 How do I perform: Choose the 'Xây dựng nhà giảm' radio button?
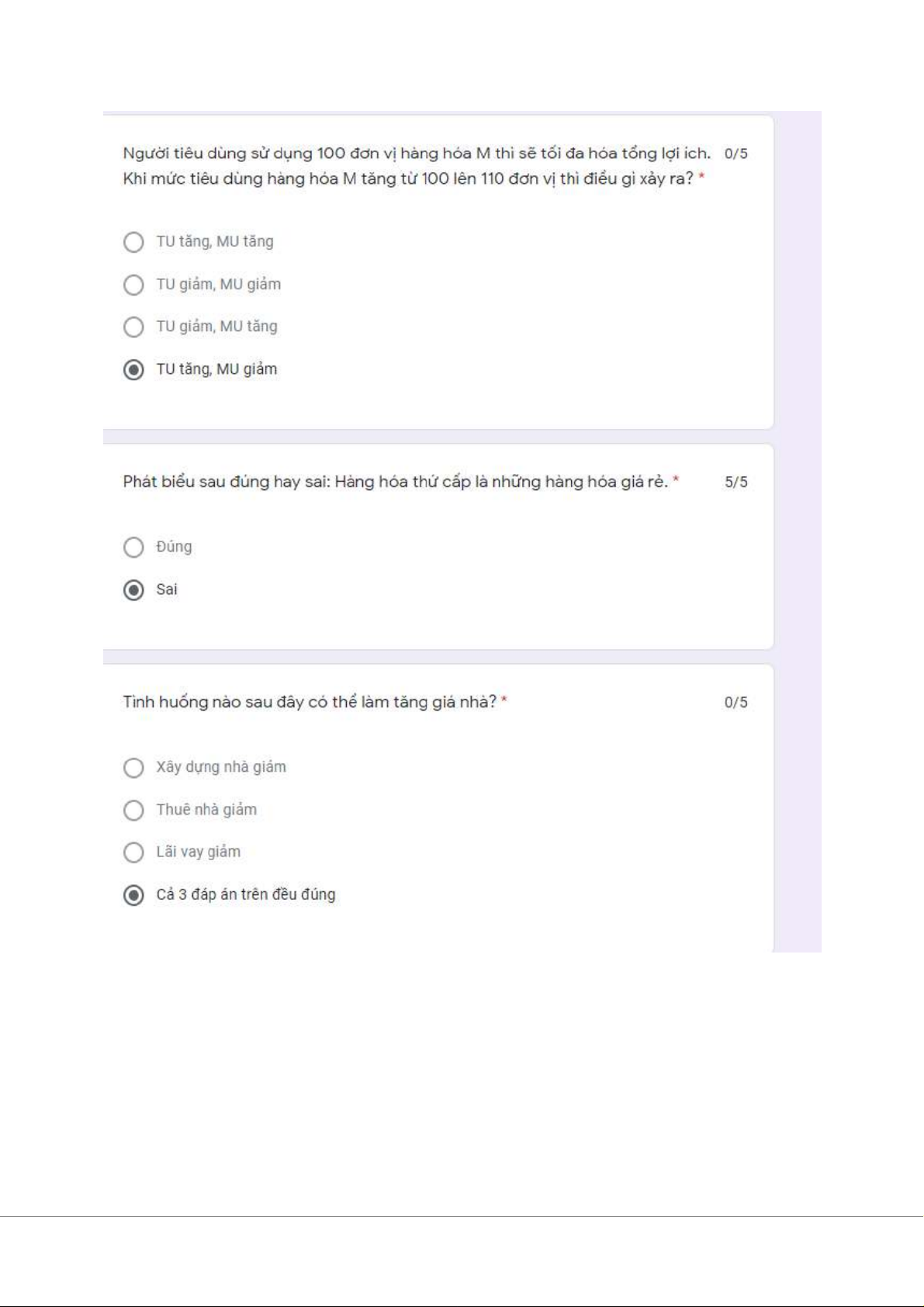click(133, 767)
